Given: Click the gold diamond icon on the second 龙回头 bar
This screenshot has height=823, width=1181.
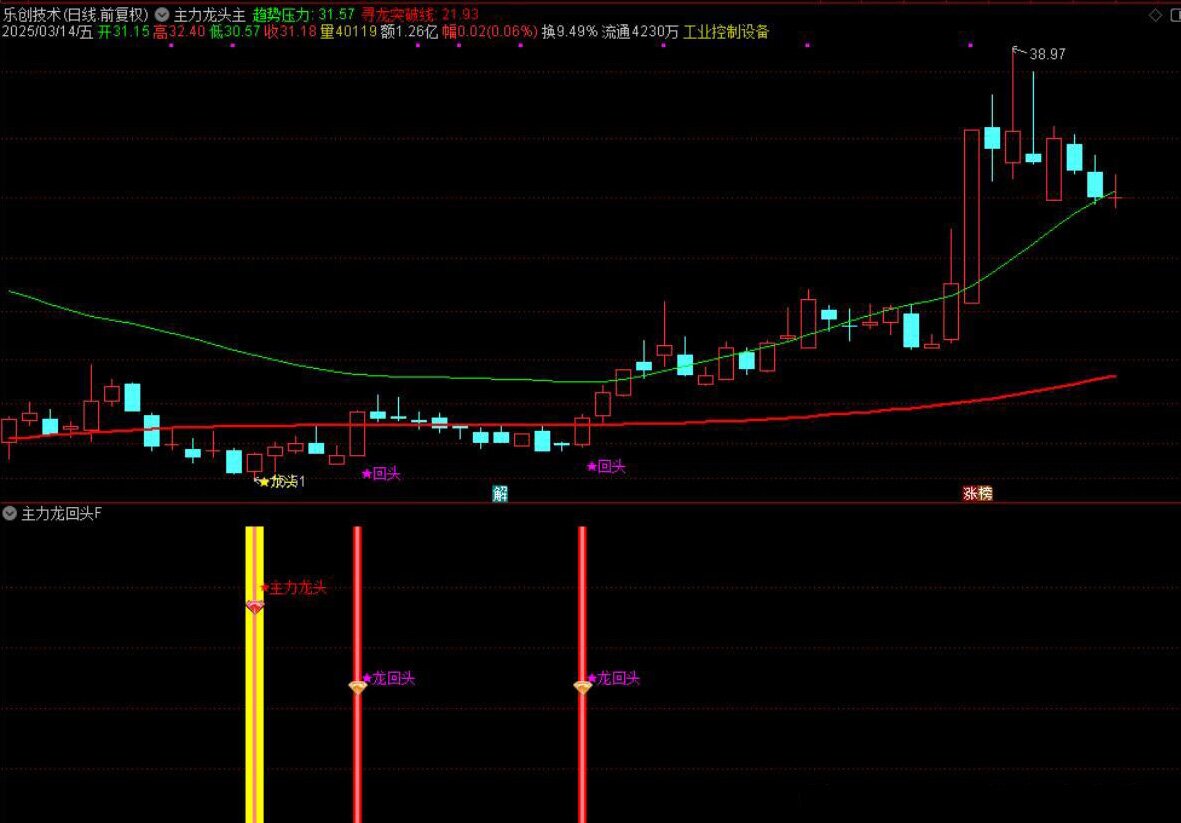Looking at the screenshot, I should point(582,687).
